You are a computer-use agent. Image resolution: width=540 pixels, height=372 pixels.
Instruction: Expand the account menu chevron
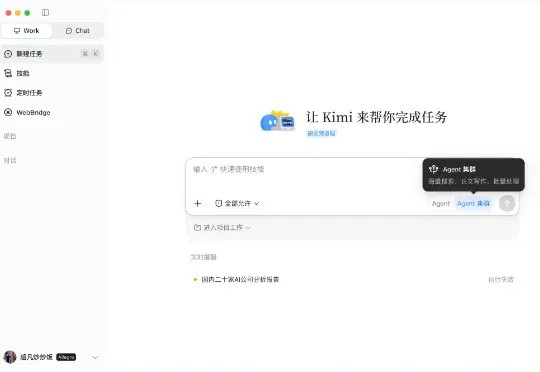click(95, 357)
